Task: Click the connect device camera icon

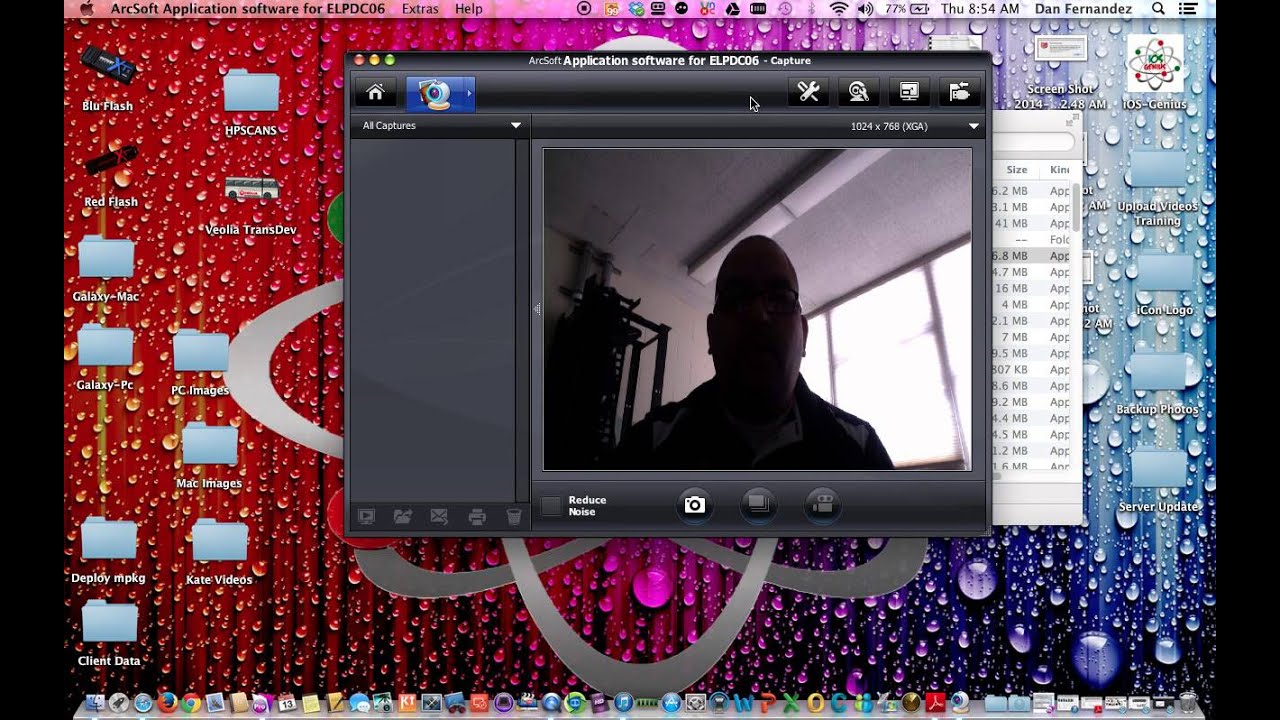Action: pyautogui.click(x=959, y=93)
